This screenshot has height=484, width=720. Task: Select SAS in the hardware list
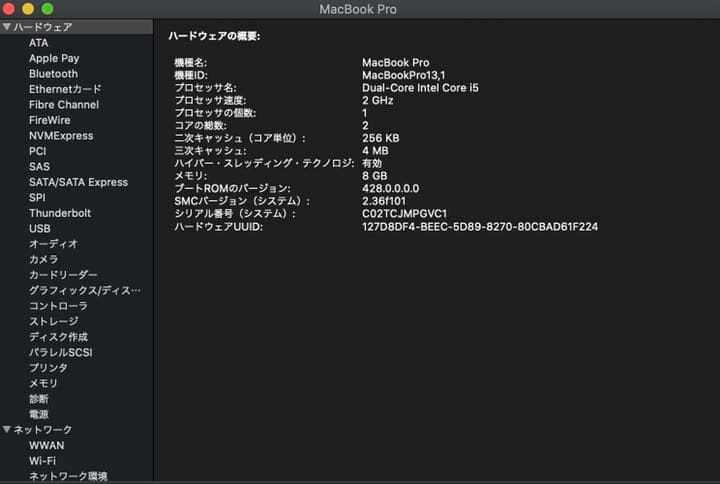coord(39,166)
